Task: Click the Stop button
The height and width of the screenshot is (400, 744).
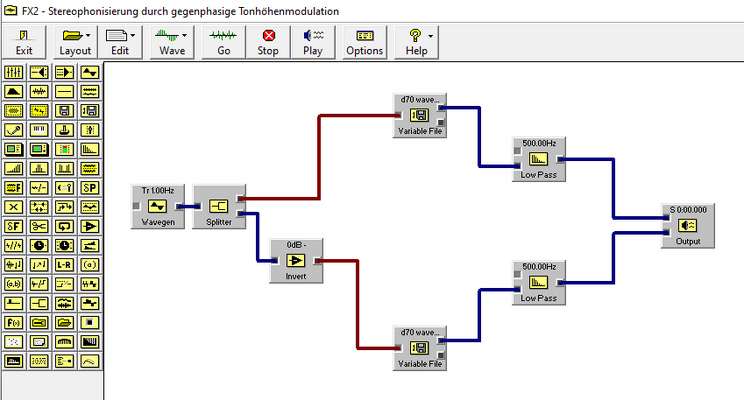Action: tap(268, 42)
